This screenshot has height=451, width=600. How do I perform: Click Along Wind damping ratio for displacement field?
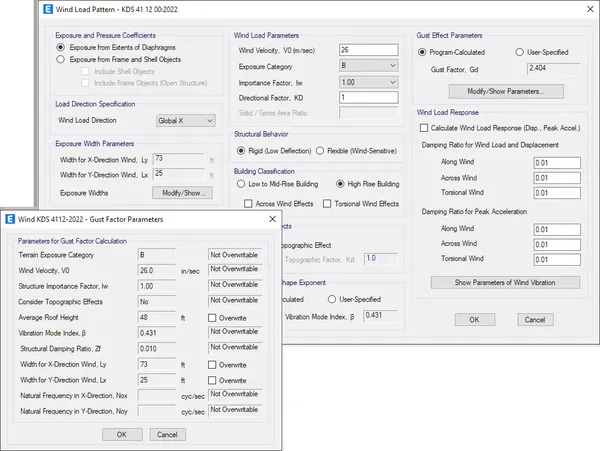pyautogui.click(x=557, y=163)
